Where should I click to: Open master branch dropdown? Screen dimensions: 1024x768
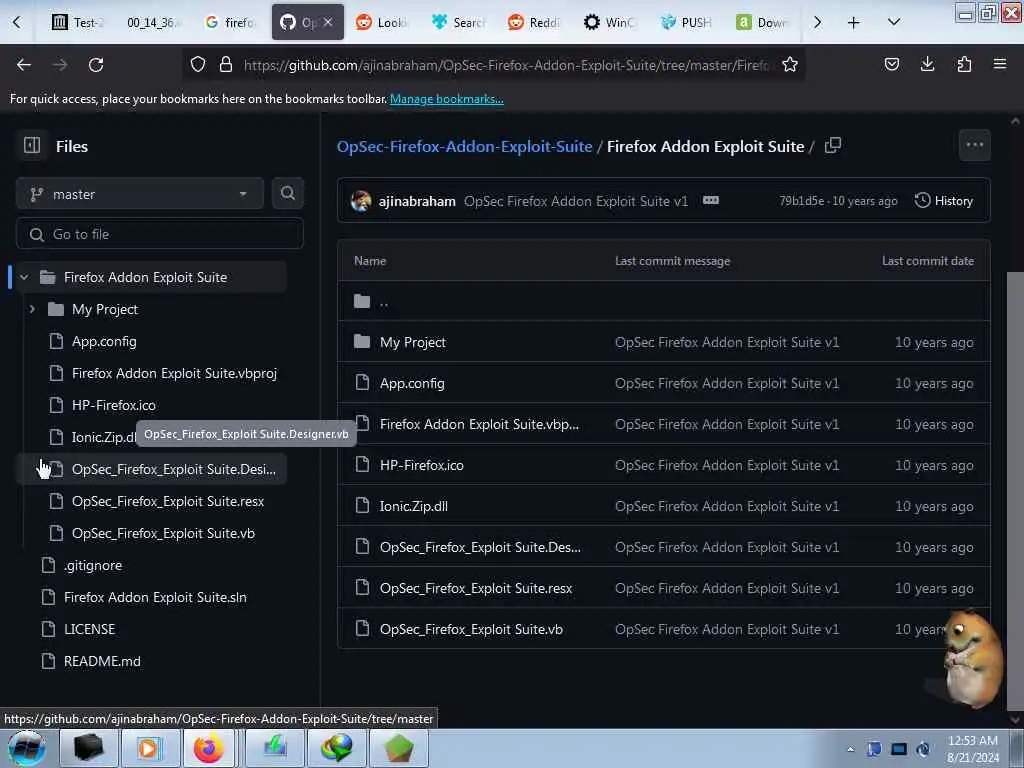(140, 193)
